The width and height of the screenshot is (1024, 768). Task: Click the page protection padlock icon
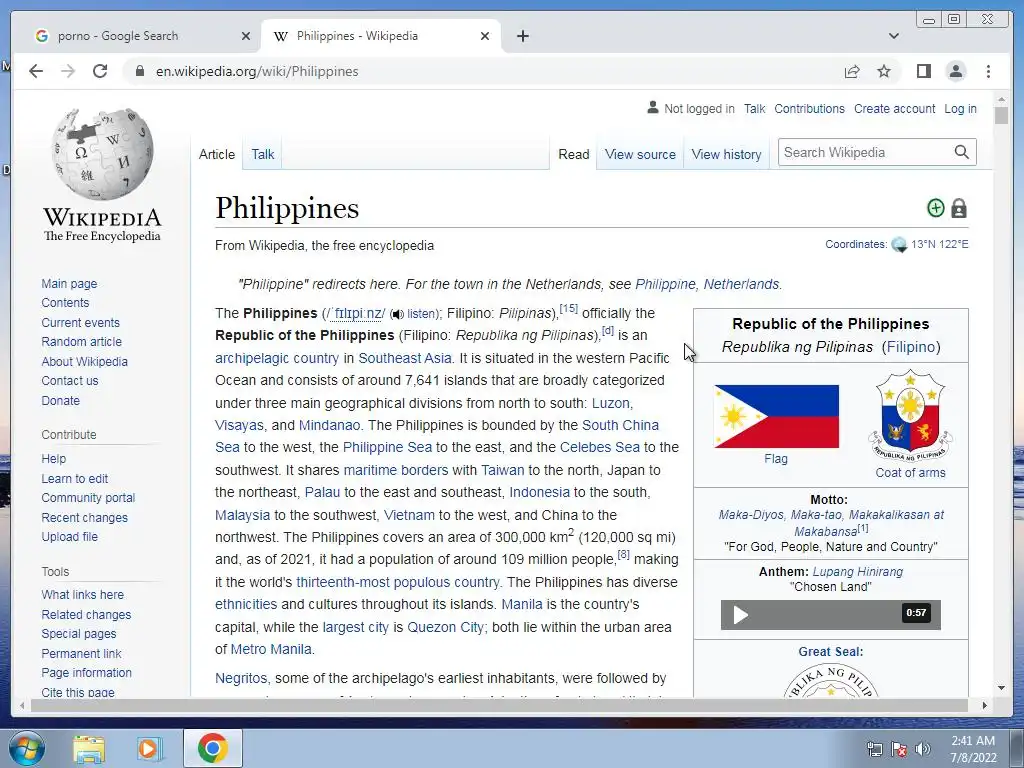959,208
